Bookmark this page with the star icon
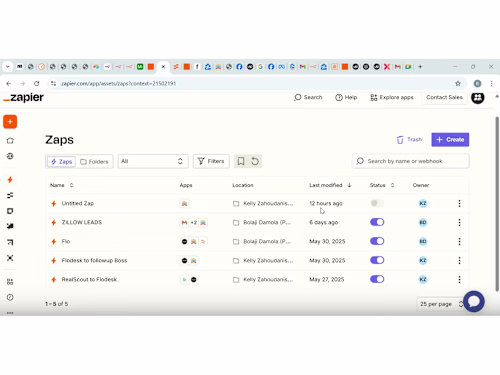Viewport: 500px width, 375px height. [458, 84]
